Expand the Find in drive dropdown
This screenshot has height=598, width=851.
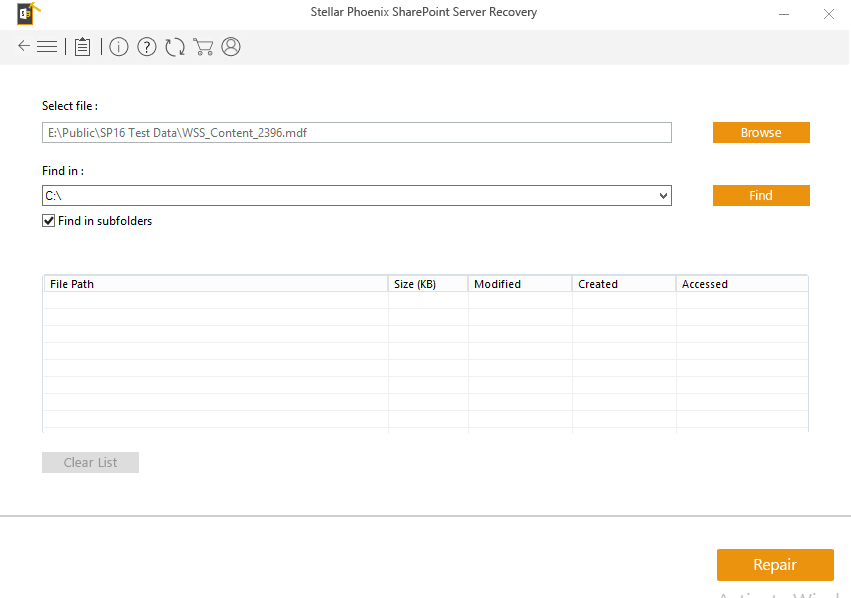tap(663, 196)
